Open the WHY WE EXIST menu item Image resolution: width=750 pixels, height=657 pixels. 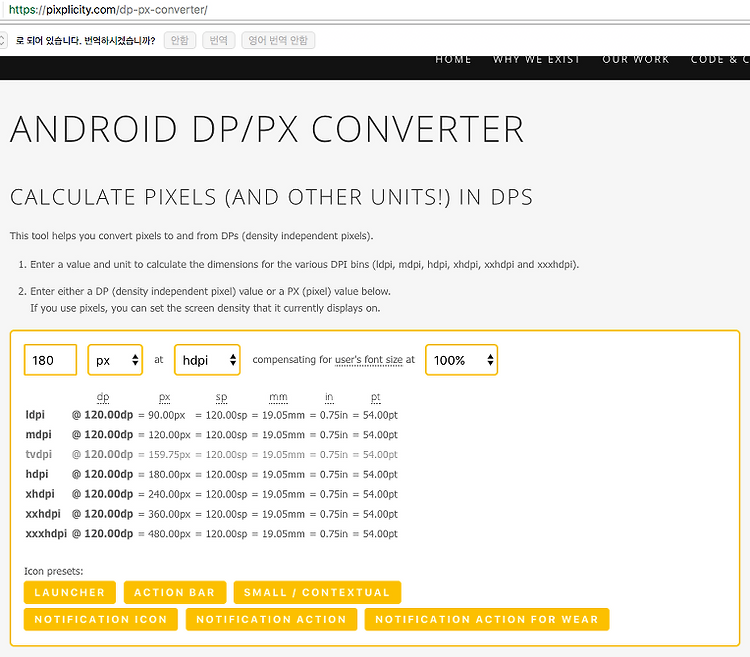[536, 59]
